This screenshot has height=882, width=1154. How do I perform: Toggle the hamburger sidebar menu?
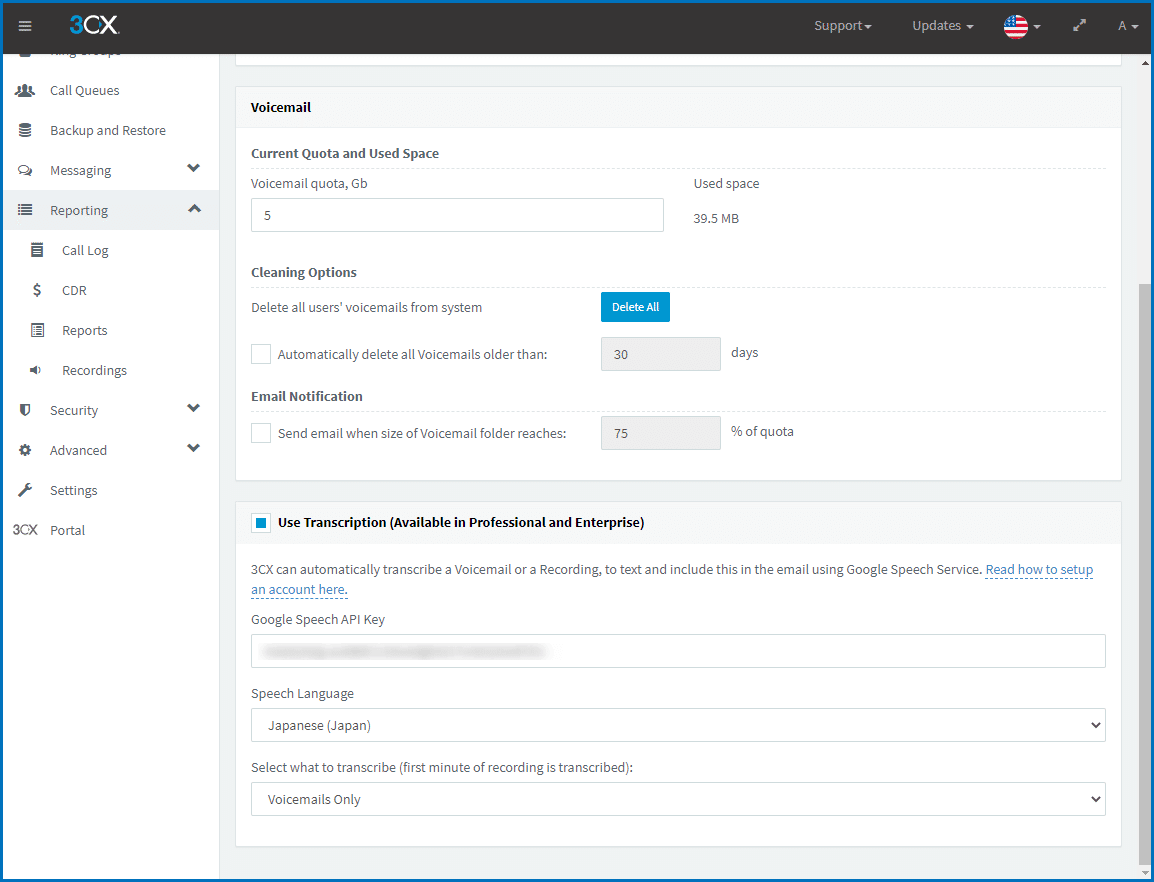coord(25,27)
